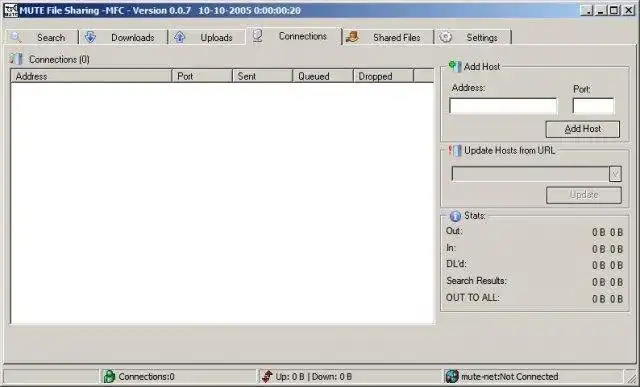Click the Update Hosts from URL icon

click(455, 151)
